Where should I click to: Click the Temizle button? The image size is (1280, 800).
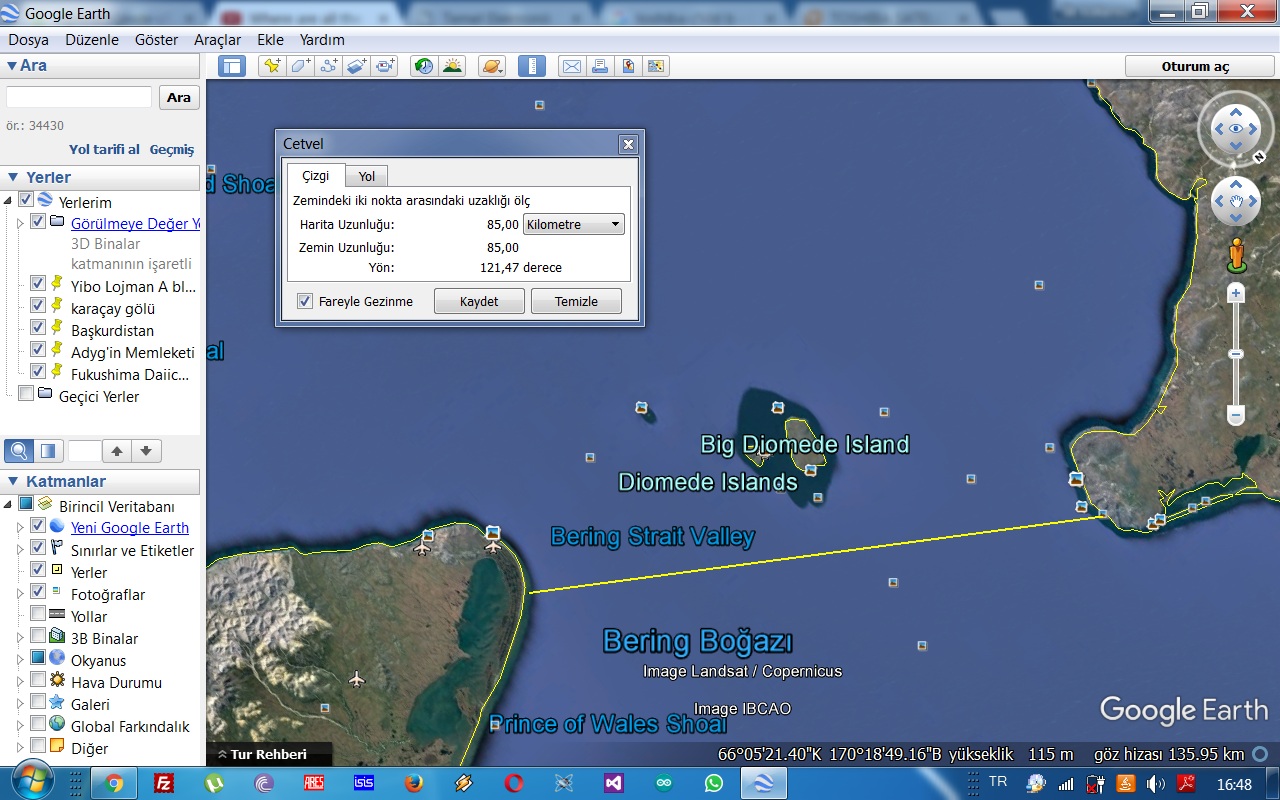576,301
